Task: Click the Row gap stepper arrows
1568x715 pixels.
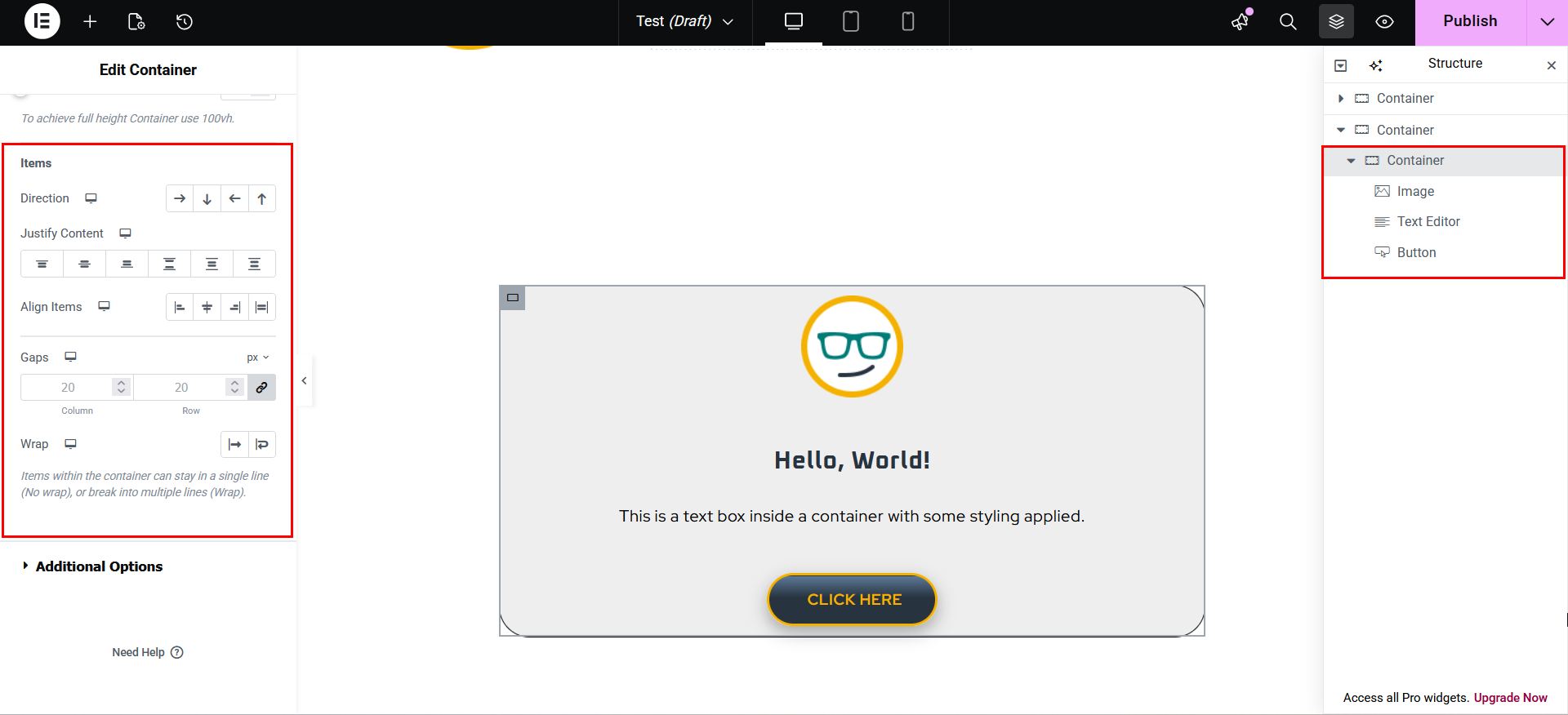Action: (x=235, y=387)
